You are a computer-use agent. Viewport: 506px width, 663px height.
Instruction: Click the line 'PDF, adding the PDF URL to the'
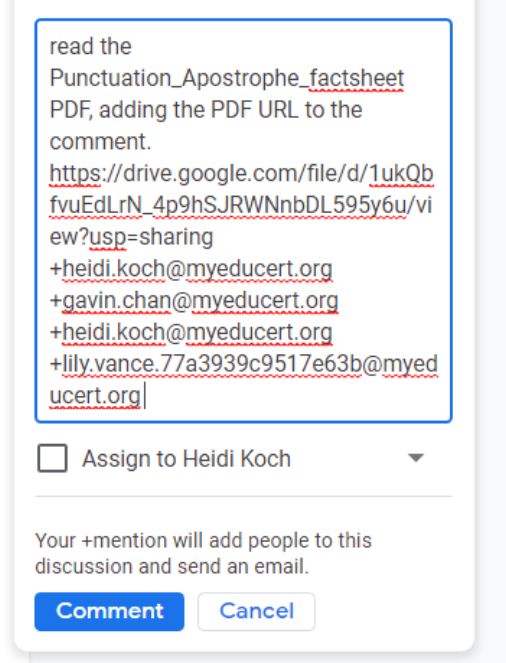[x=206, y=110]
